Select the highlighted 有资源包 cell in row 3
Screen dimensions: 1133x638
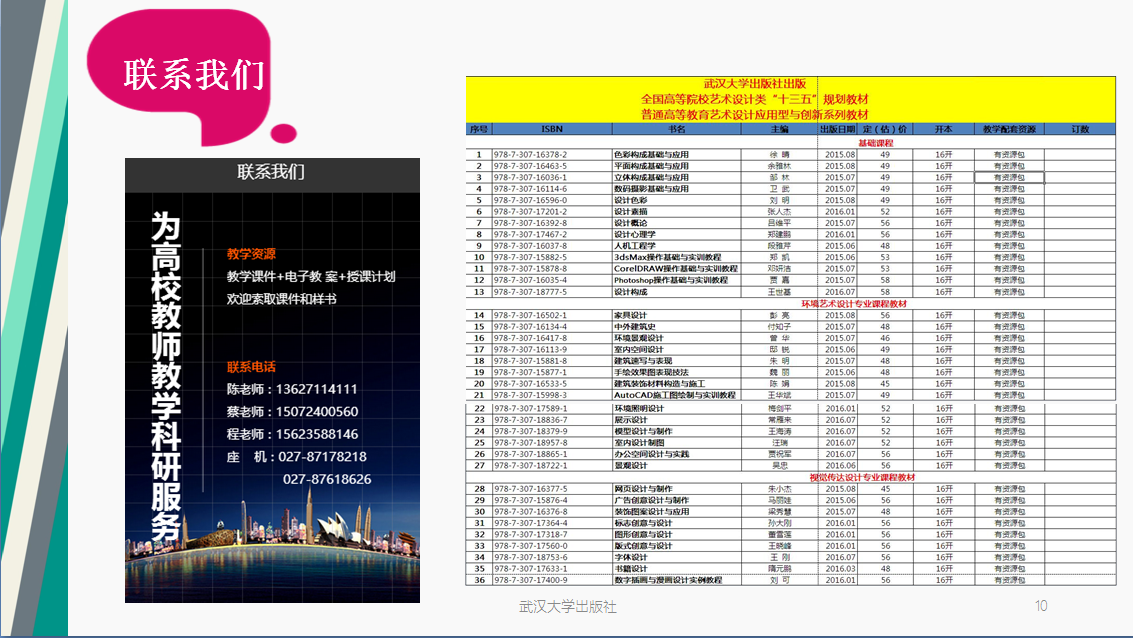1009,177
